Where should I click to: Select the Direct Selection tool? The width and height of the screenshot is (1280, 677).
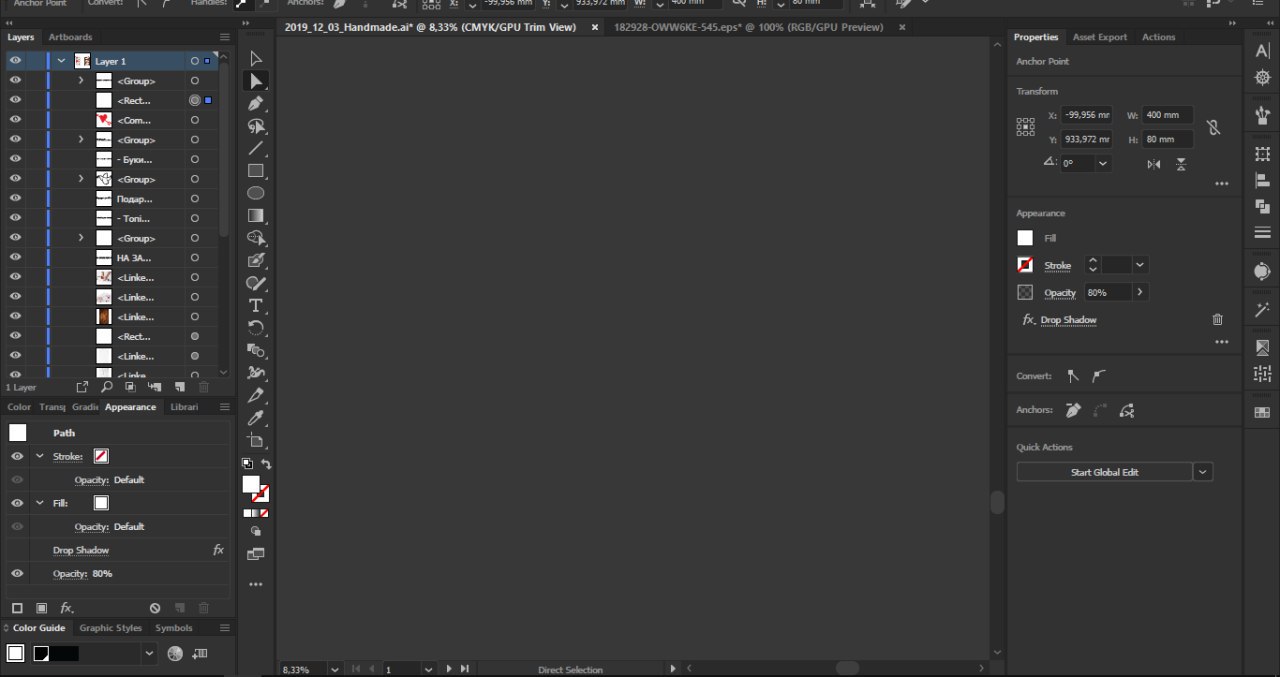(x=256, y=81)
